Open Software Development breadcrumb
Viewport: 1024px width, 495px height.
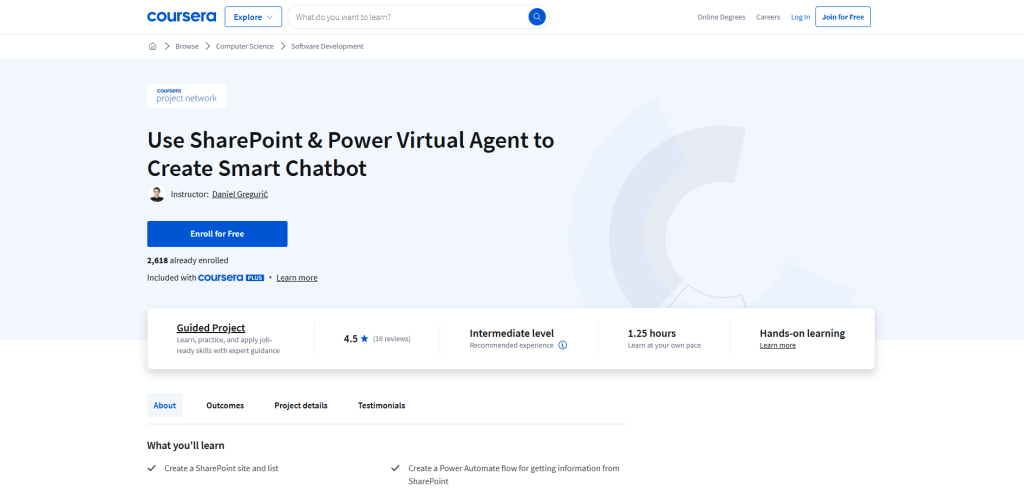click(x=327, y=46)
